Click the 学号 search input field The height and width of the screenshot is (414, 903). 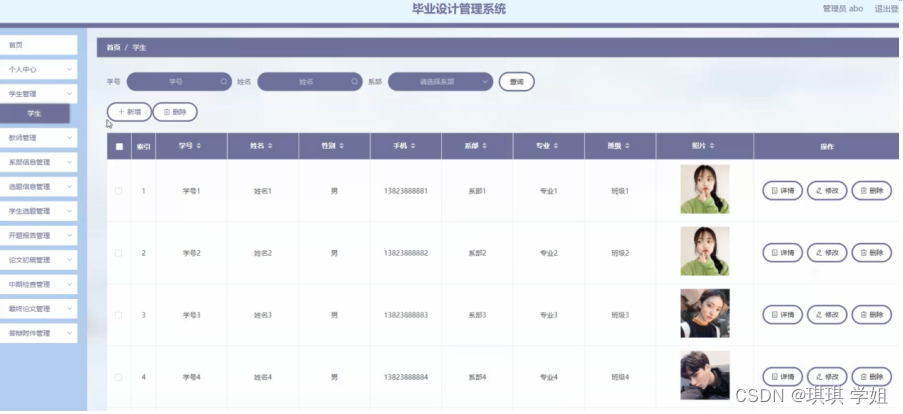[x=179, y=82]
